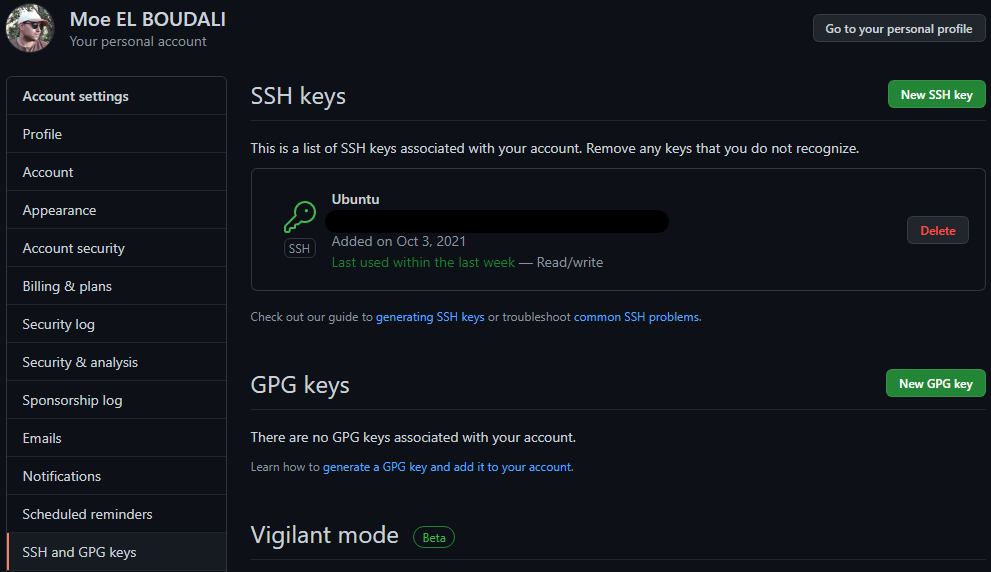The image size is (991, 572).
Task: Click the Beta badge beside Vigilant mode
Action: click(434, 537)
